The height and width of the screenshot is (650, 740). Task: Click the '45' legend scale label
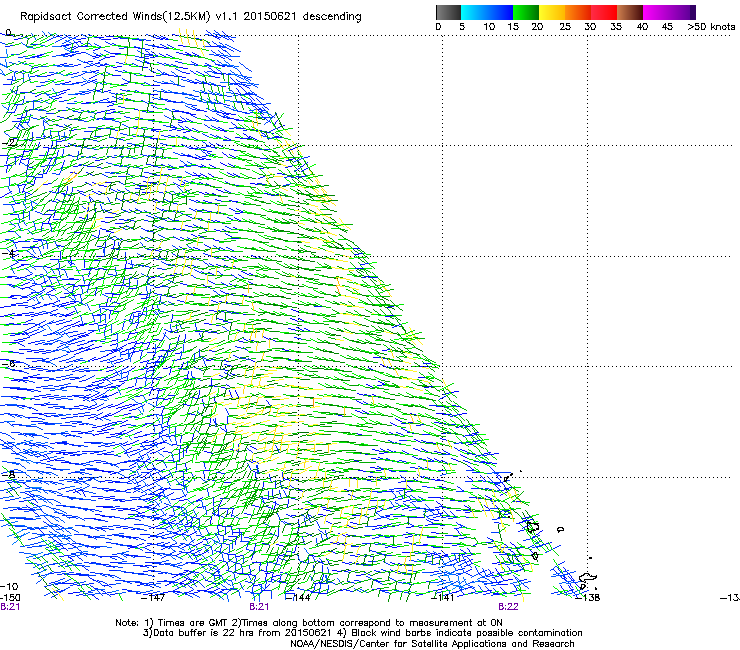667,27
